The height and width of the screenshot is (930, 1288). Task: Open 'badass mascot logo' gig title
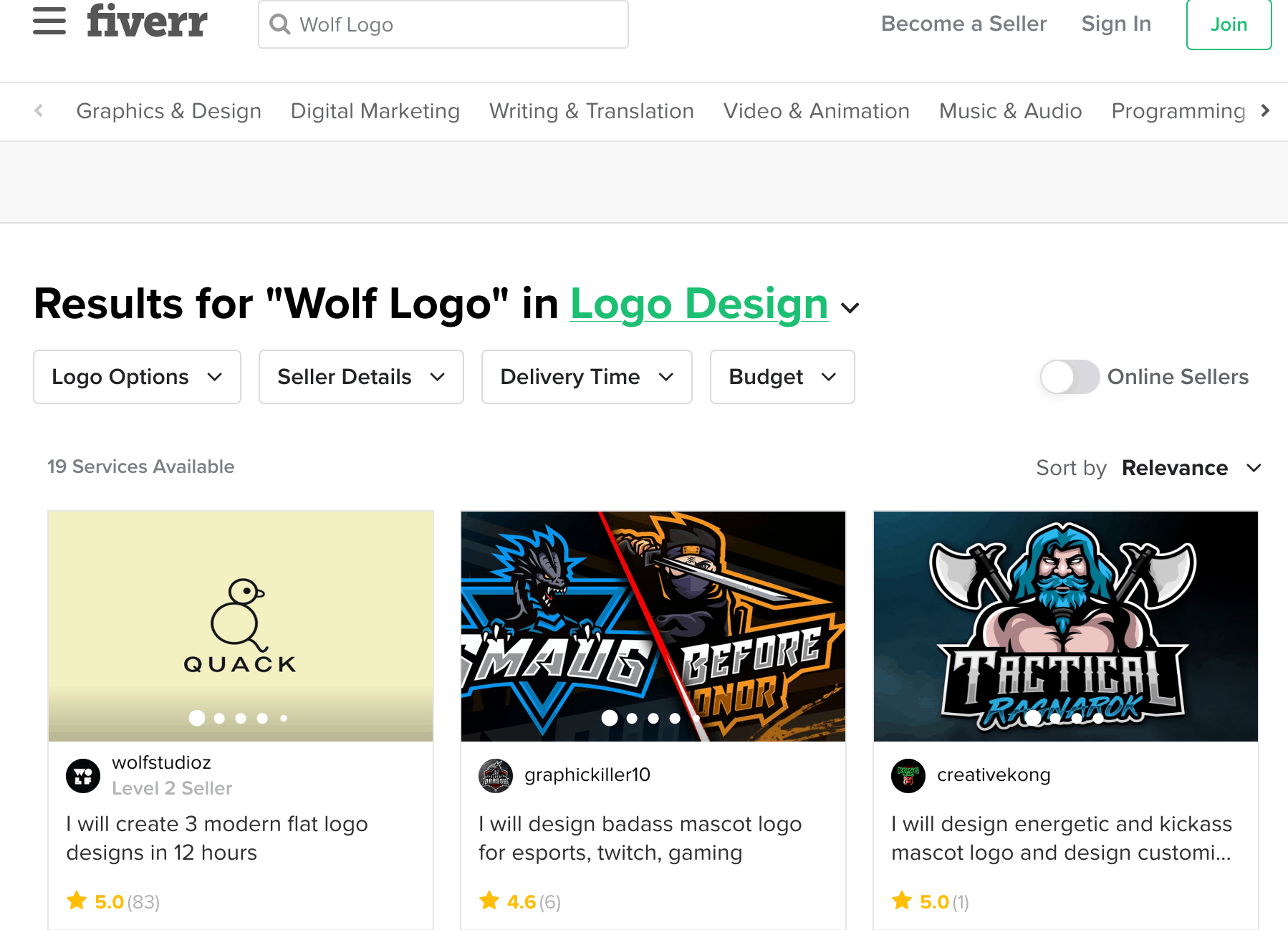(x=640, y=838)
